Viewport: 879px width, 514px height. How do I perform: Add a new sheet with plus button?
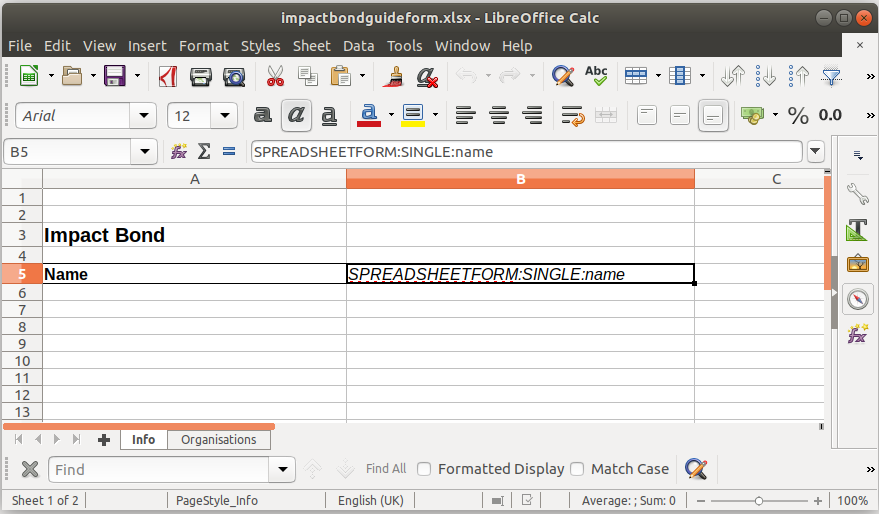tap(104, 439)
